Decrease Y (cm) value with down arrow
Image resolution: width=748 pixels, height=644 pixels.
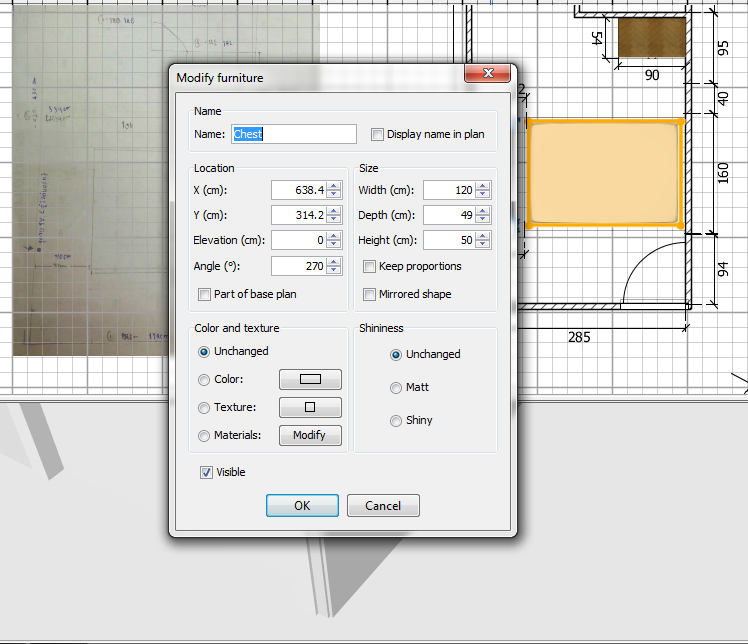334,220
